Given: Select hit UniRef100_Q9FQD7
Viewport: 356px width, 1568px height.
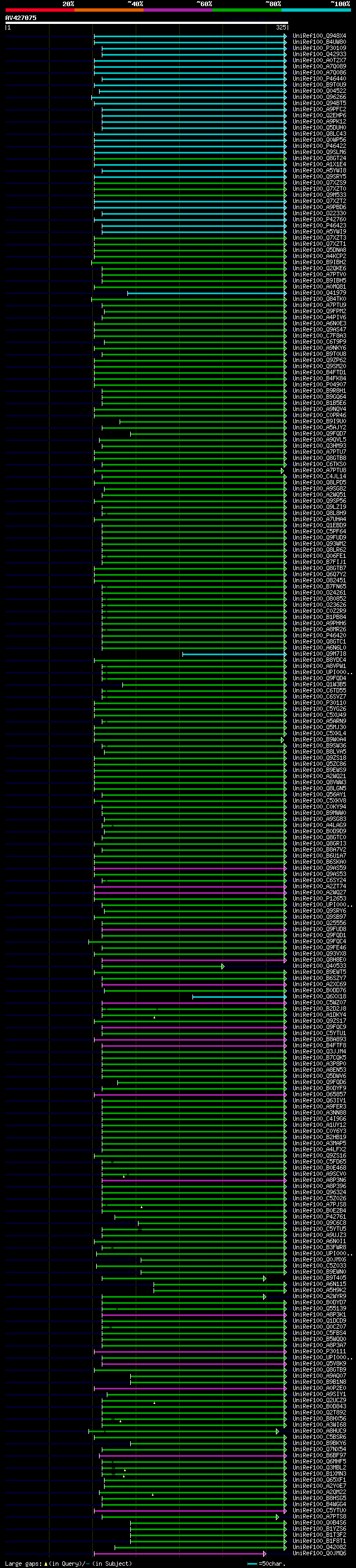Looking at the screenshot, I should (319, 433).
